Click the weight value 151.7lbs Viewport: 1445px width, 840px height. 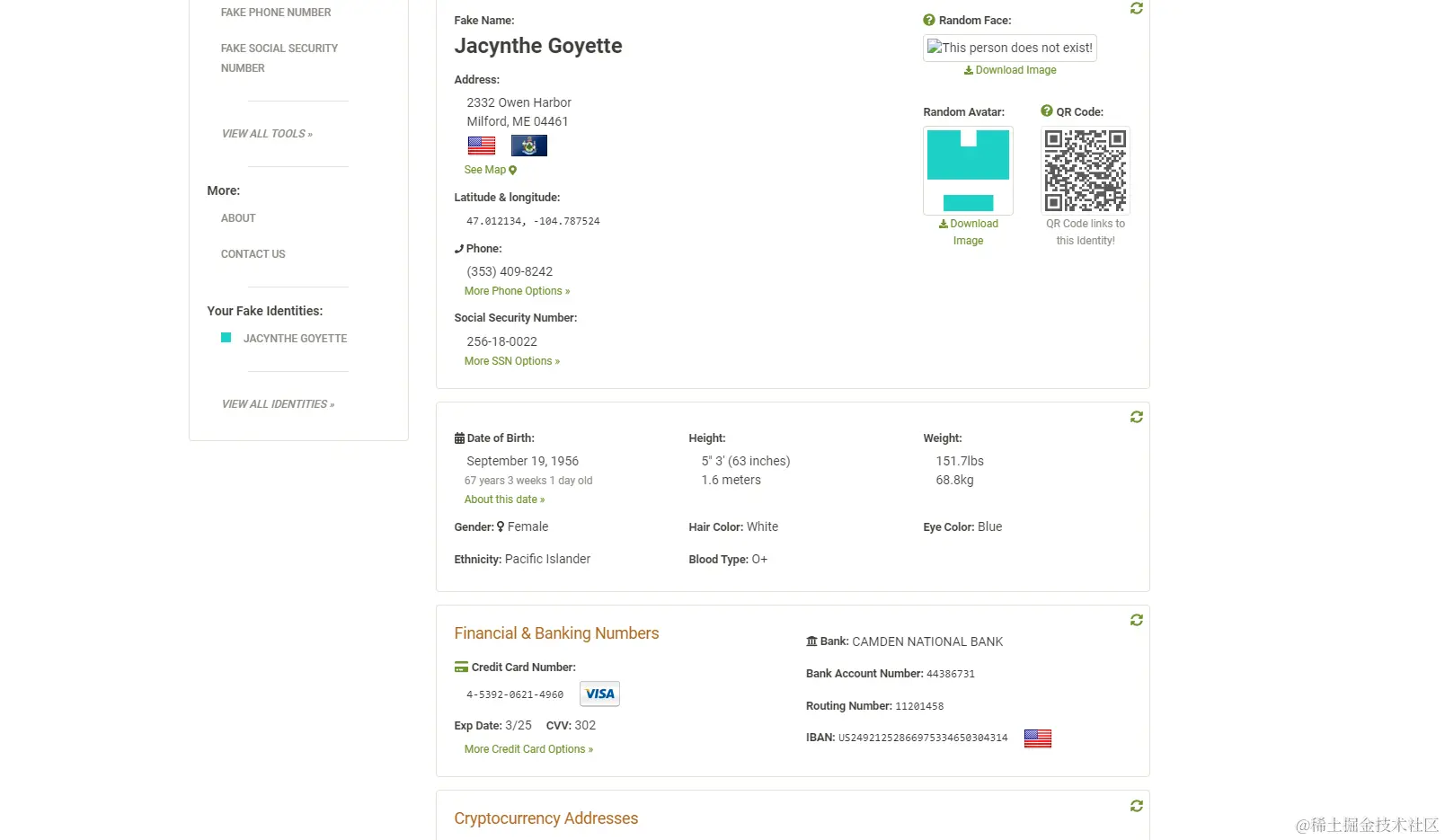tap(960, 461)
